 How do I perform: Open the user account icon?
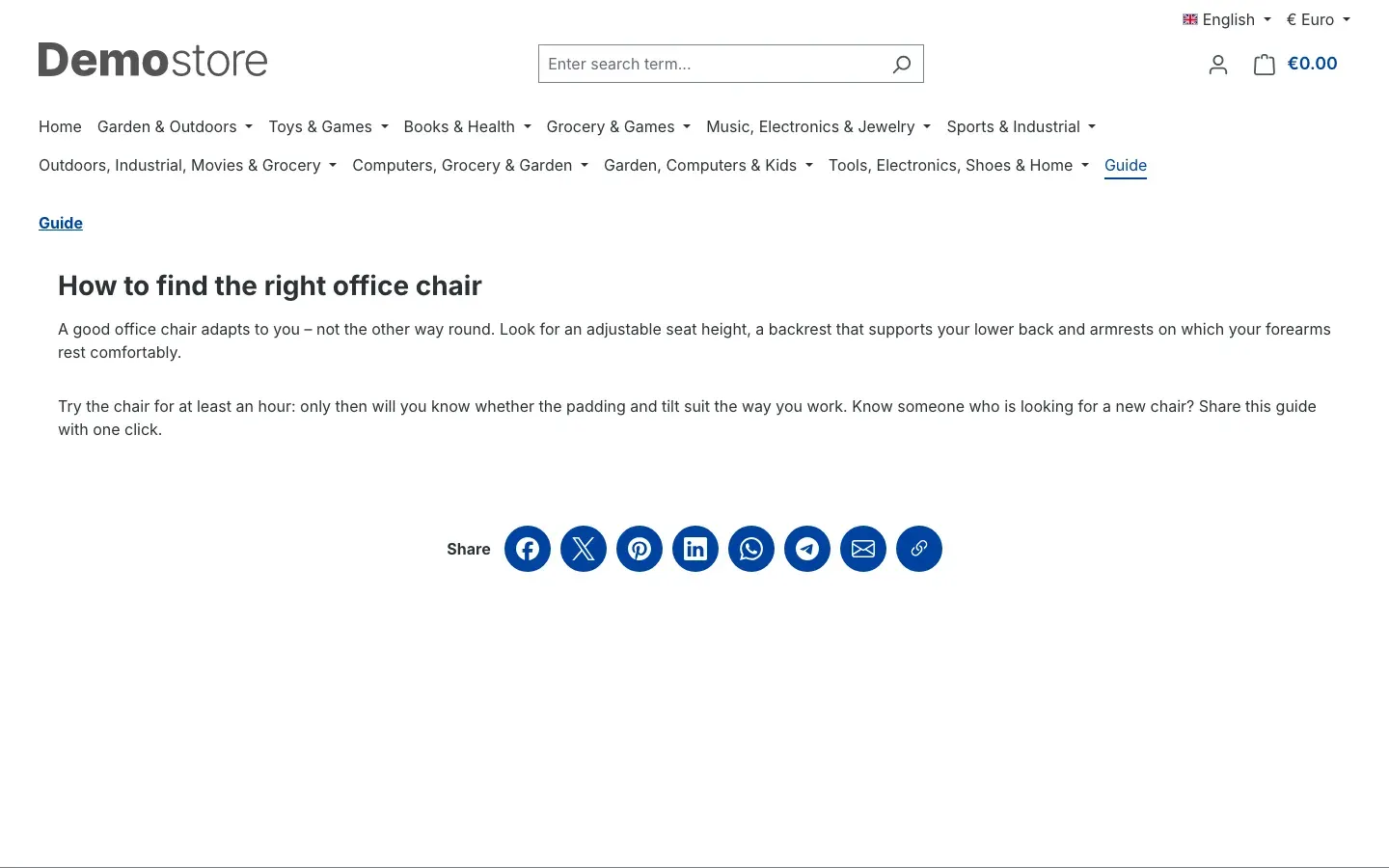1218,64
